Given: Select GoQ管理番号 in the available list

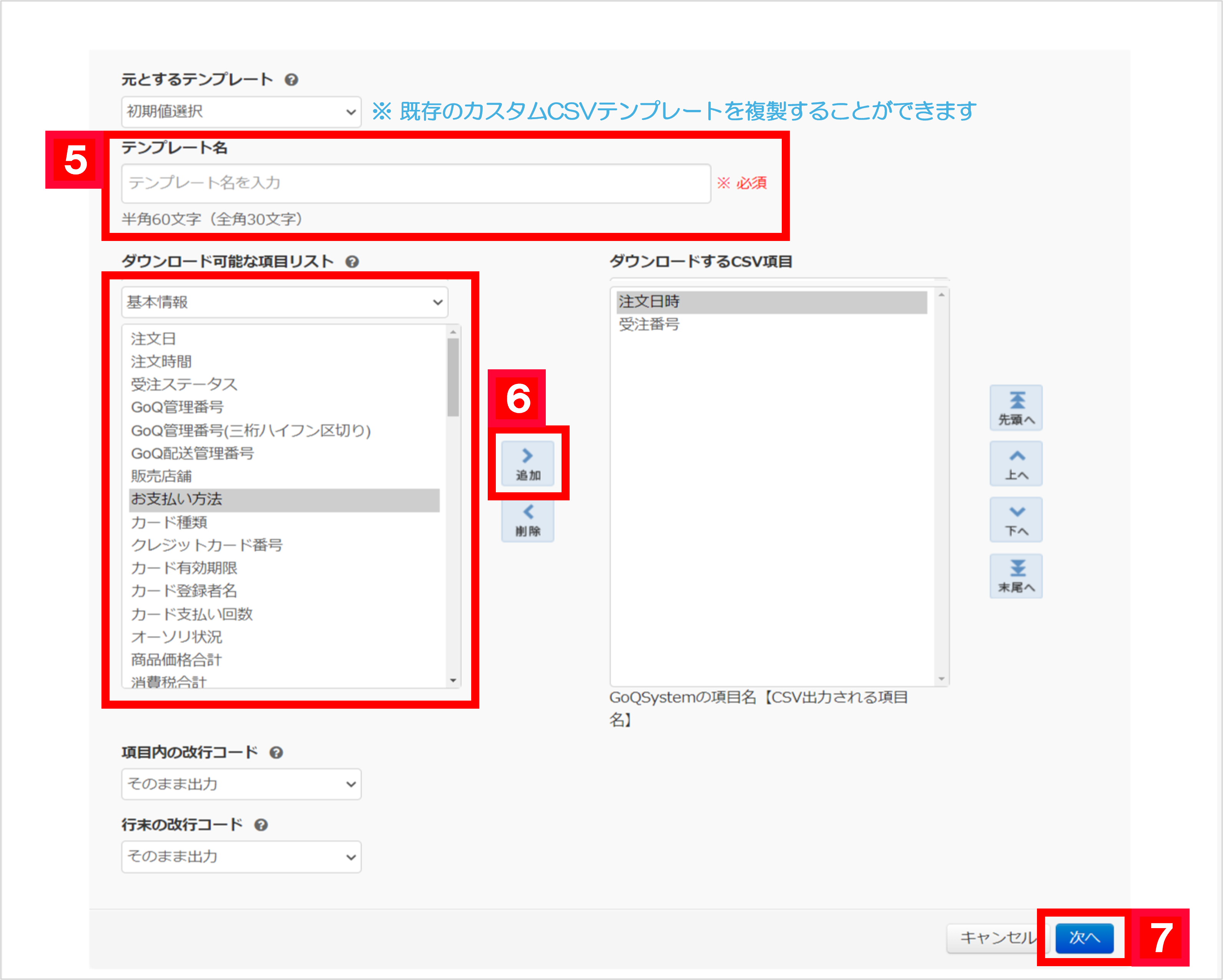Looking at the screenshot, I should click(284, 407).
